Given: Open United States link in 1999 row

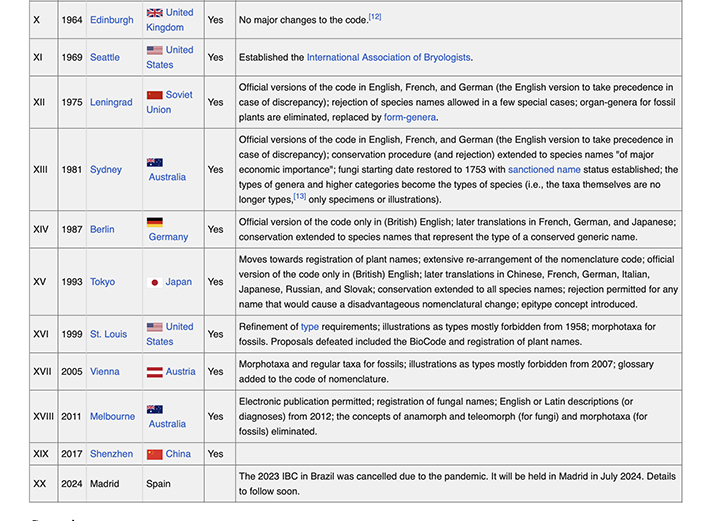Looking at the screenshot, I should pyautogui.click(x=170, y=334).
